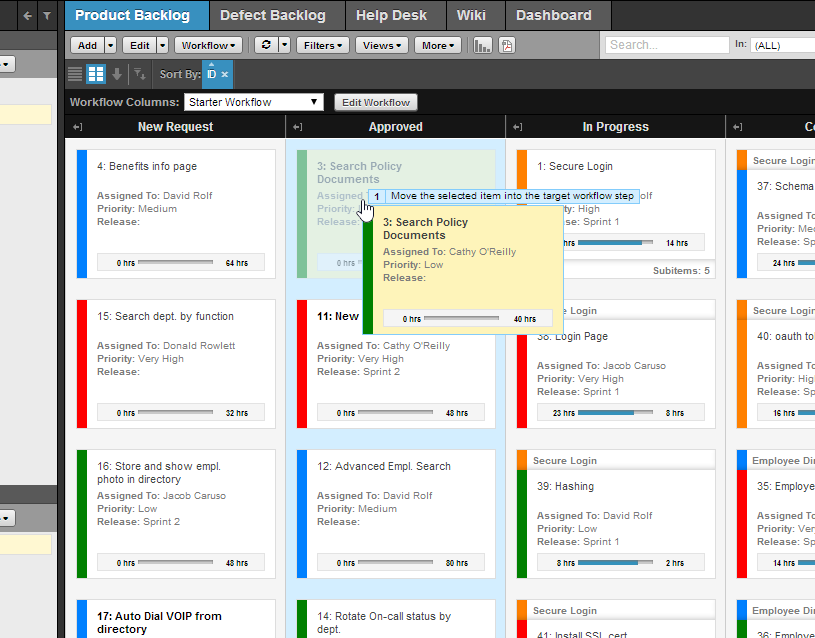
Task: Click "Priority: Medium" on card 12
Action: pos(357,509)
